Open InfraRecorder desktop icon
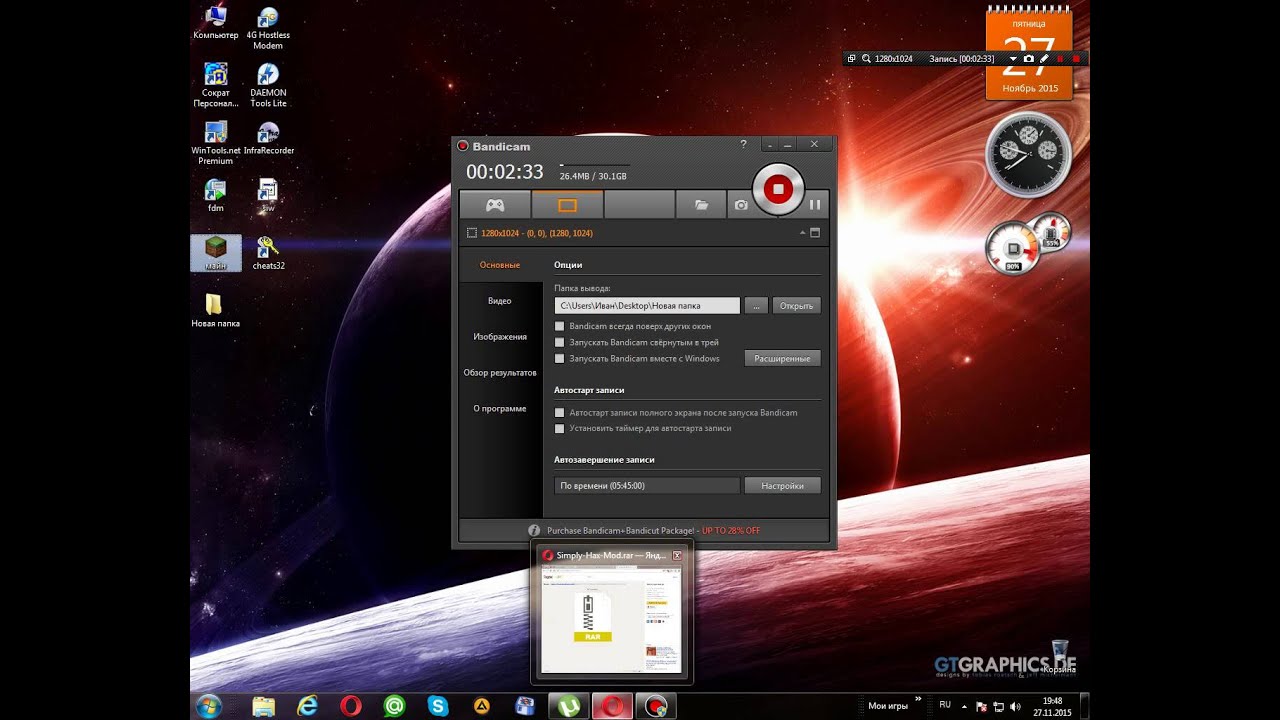The height and width of the screenshot is (720, 1280). pos(268,138)
